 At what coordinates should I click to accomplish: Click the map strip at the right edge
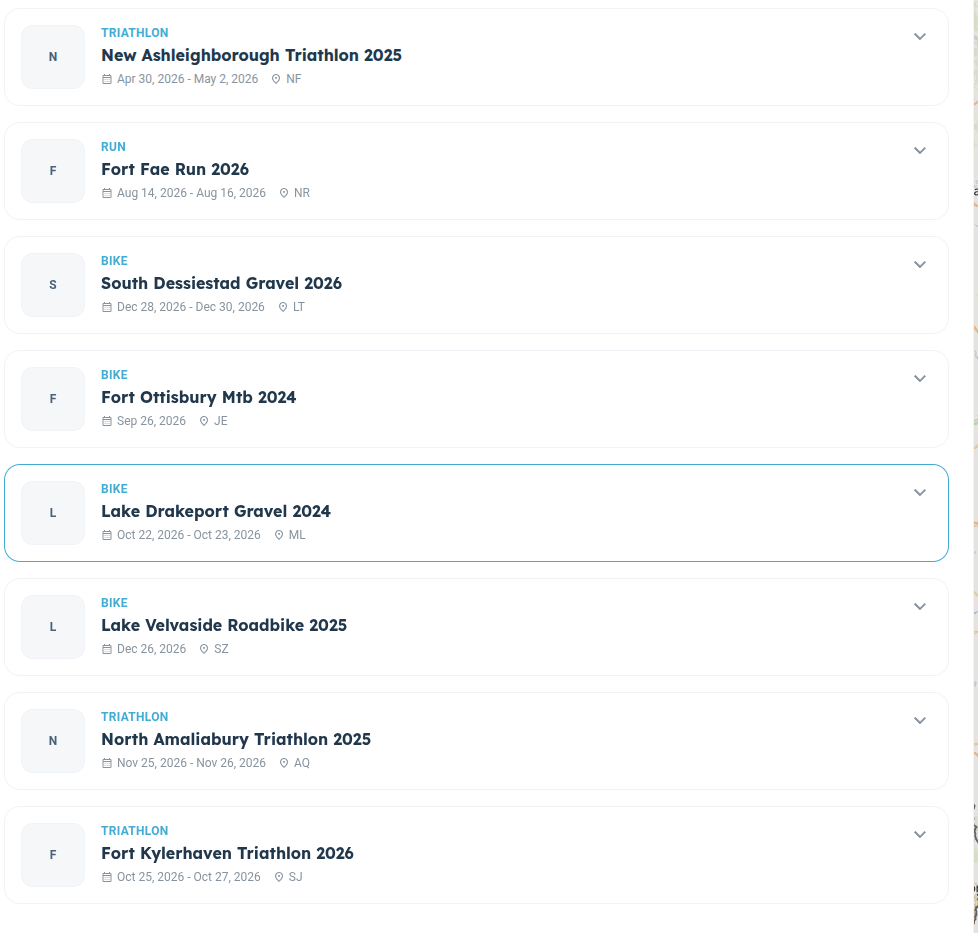pos(976,466)
